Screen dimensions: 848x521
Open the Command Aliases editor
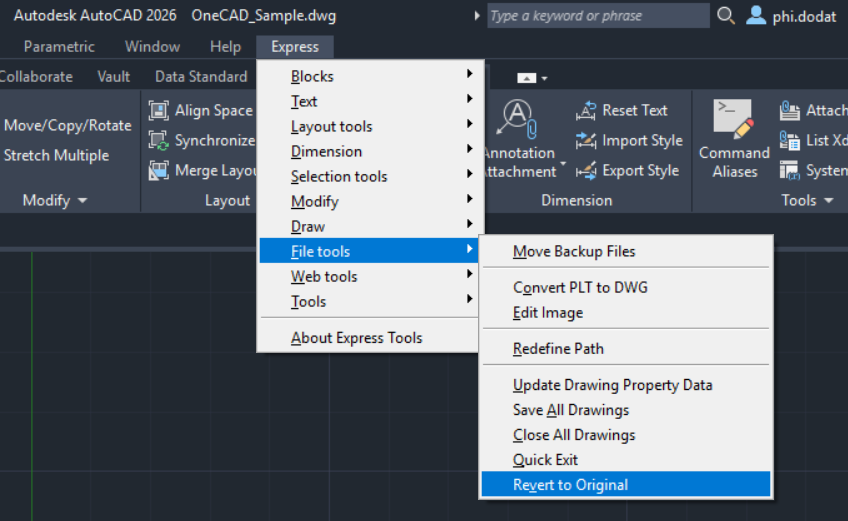coord(734,139)
